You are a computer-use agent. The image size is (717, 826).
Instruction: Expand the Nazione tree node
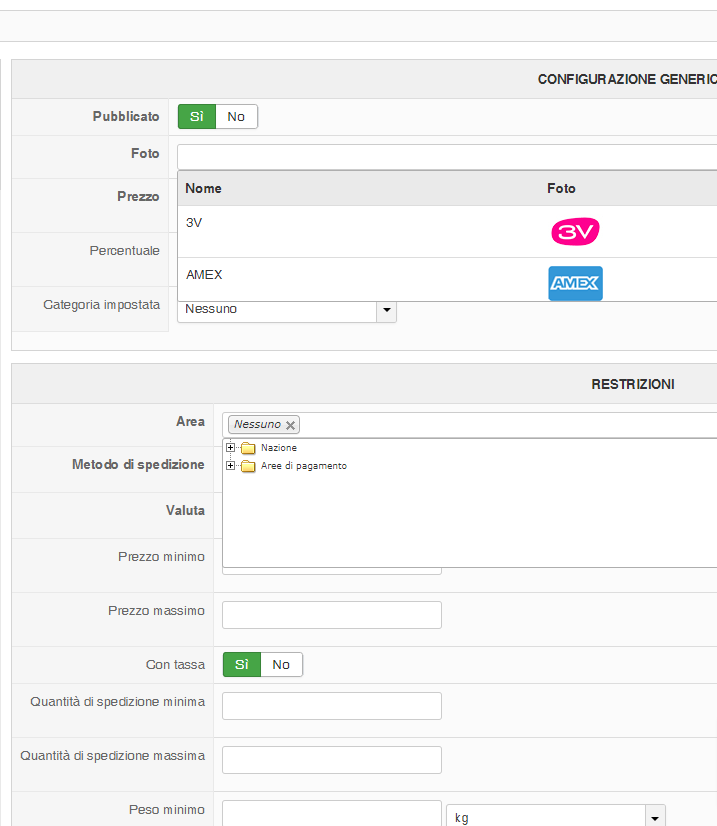(231, 448)
